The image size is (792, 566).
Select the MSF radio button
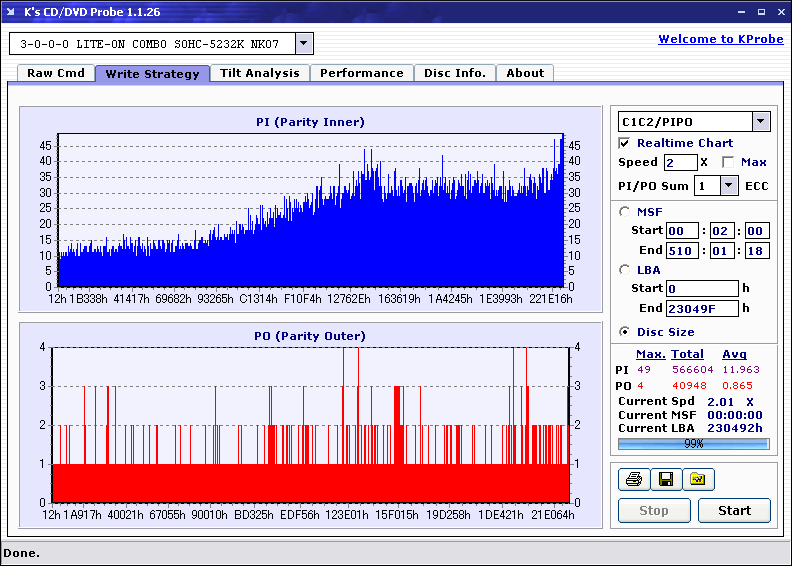coord(625,211)
